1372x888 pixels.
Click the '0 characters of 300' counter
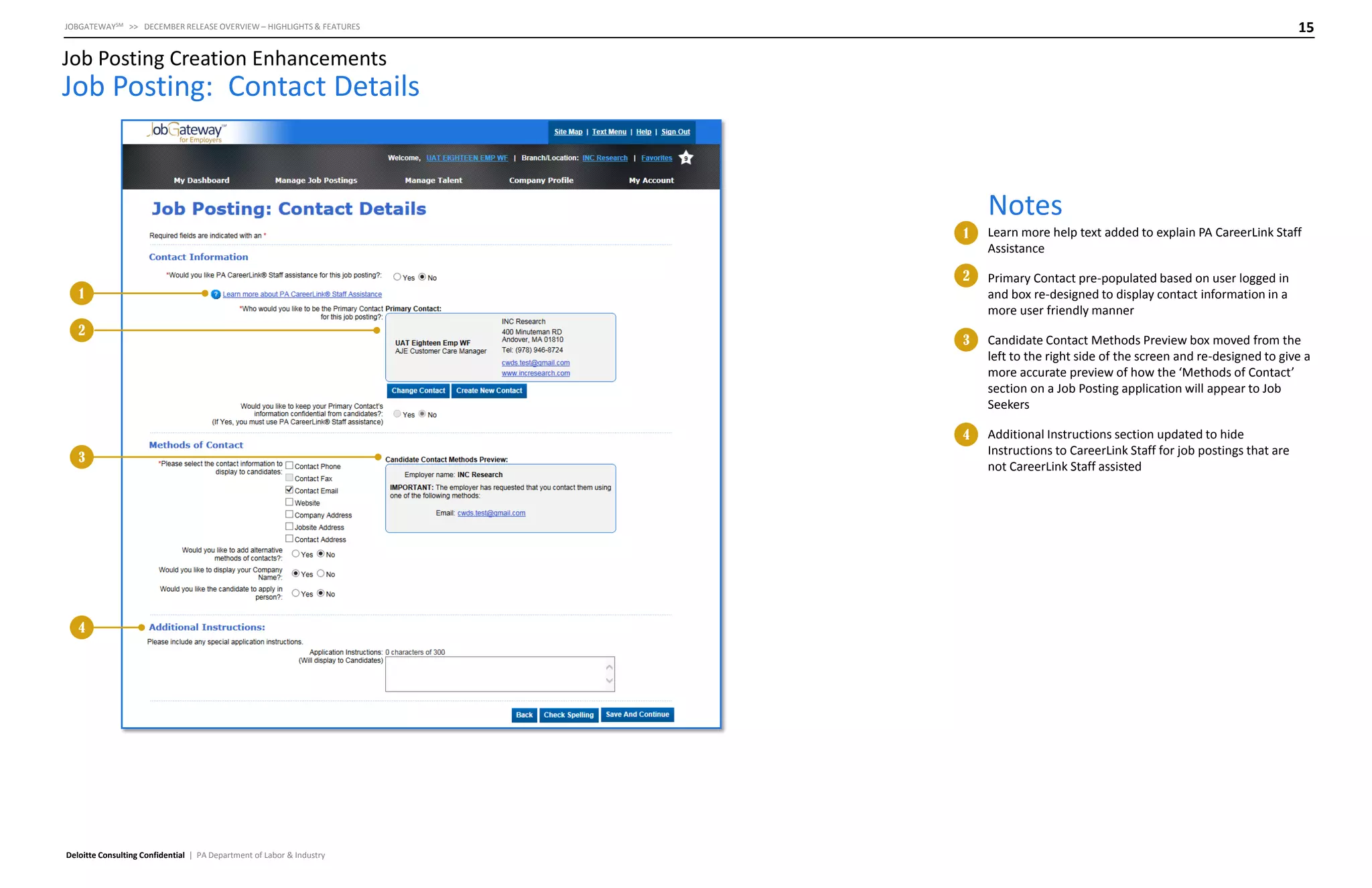(x=415, y=652)
